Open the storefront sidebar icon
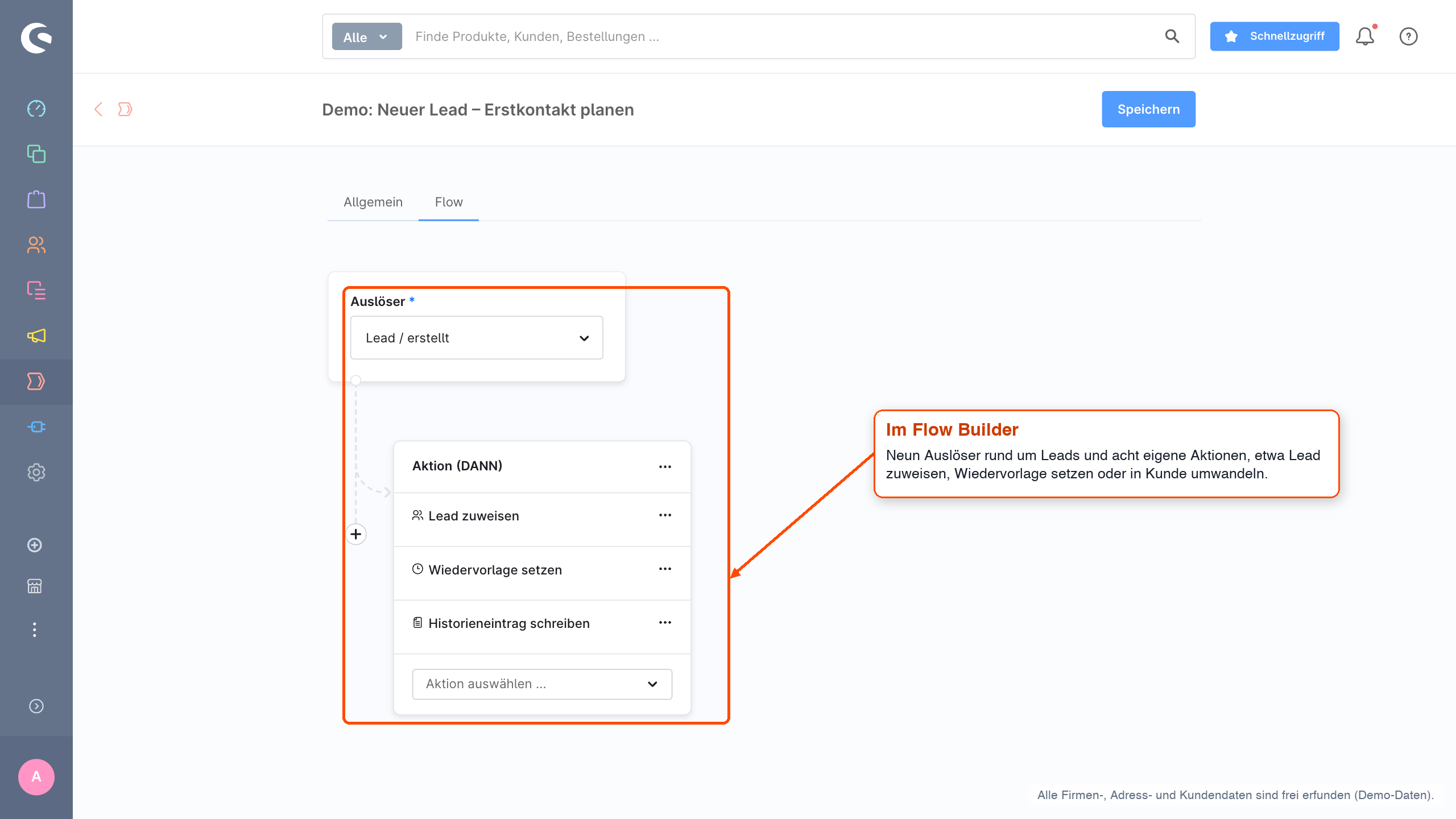The width and height of the screenshot is (1456, 819). tap(35, 586)
